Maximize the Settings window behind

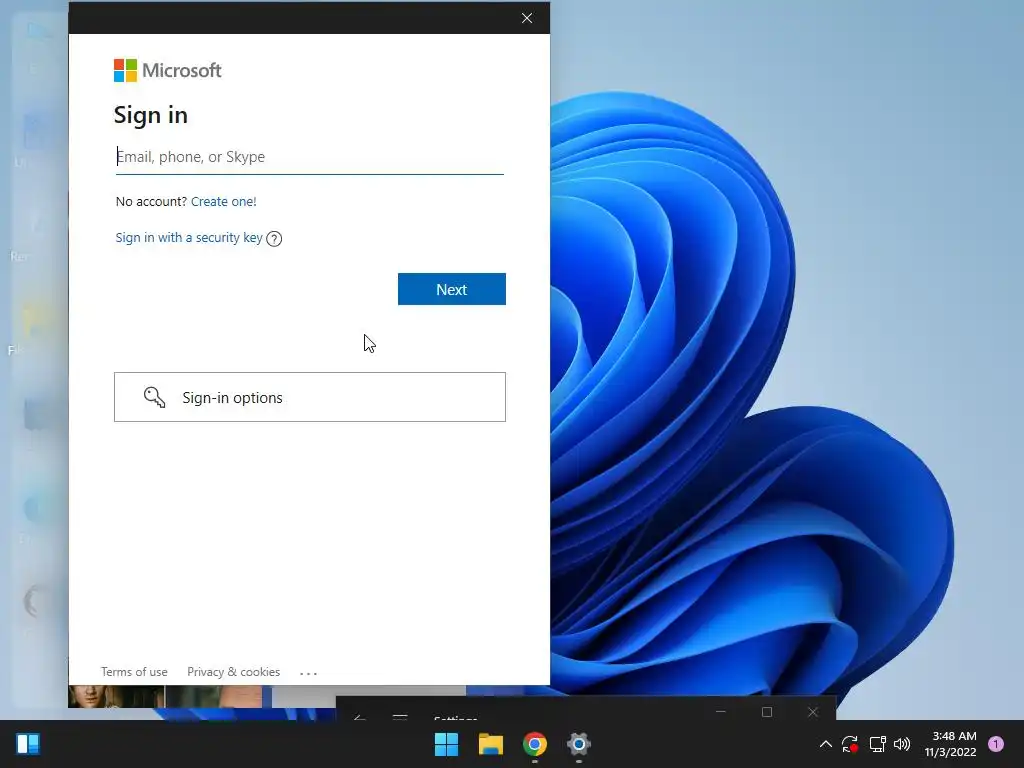[767, 712]
